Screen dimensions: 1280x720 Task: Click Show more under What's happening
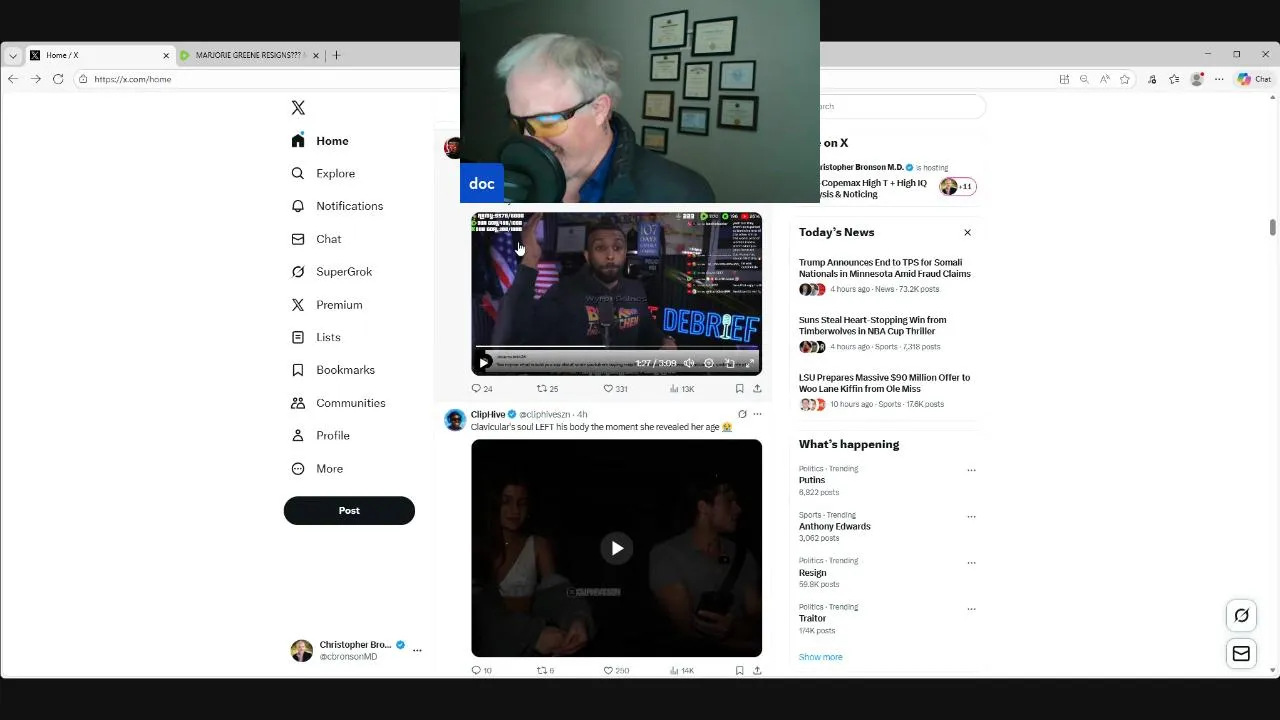(x=820, y=657)
